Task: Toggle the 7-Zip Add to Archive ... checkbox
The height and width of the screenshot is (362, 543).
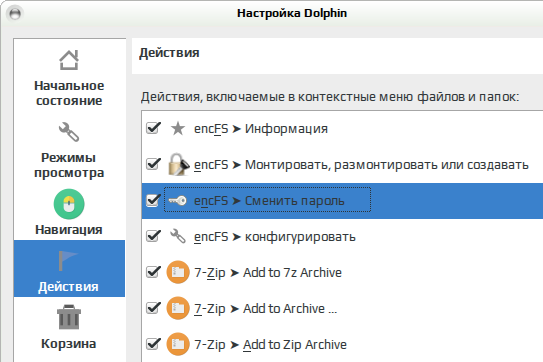Action: pos(153,308)
